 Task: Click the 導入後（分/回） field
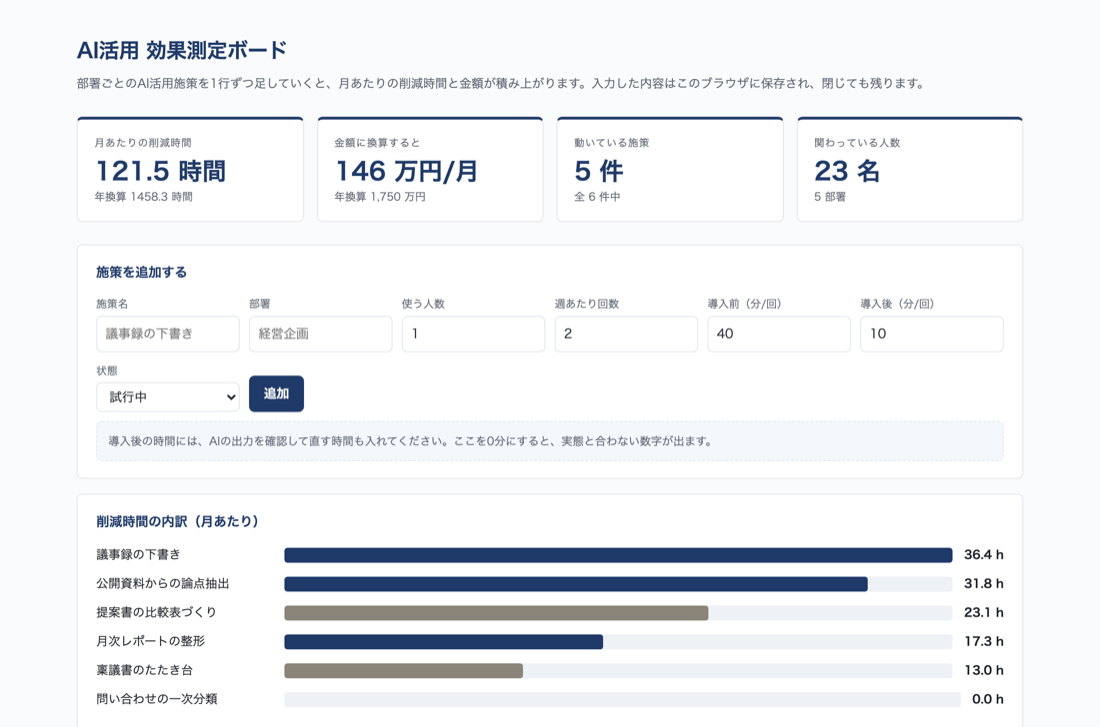tap(932, 334)
